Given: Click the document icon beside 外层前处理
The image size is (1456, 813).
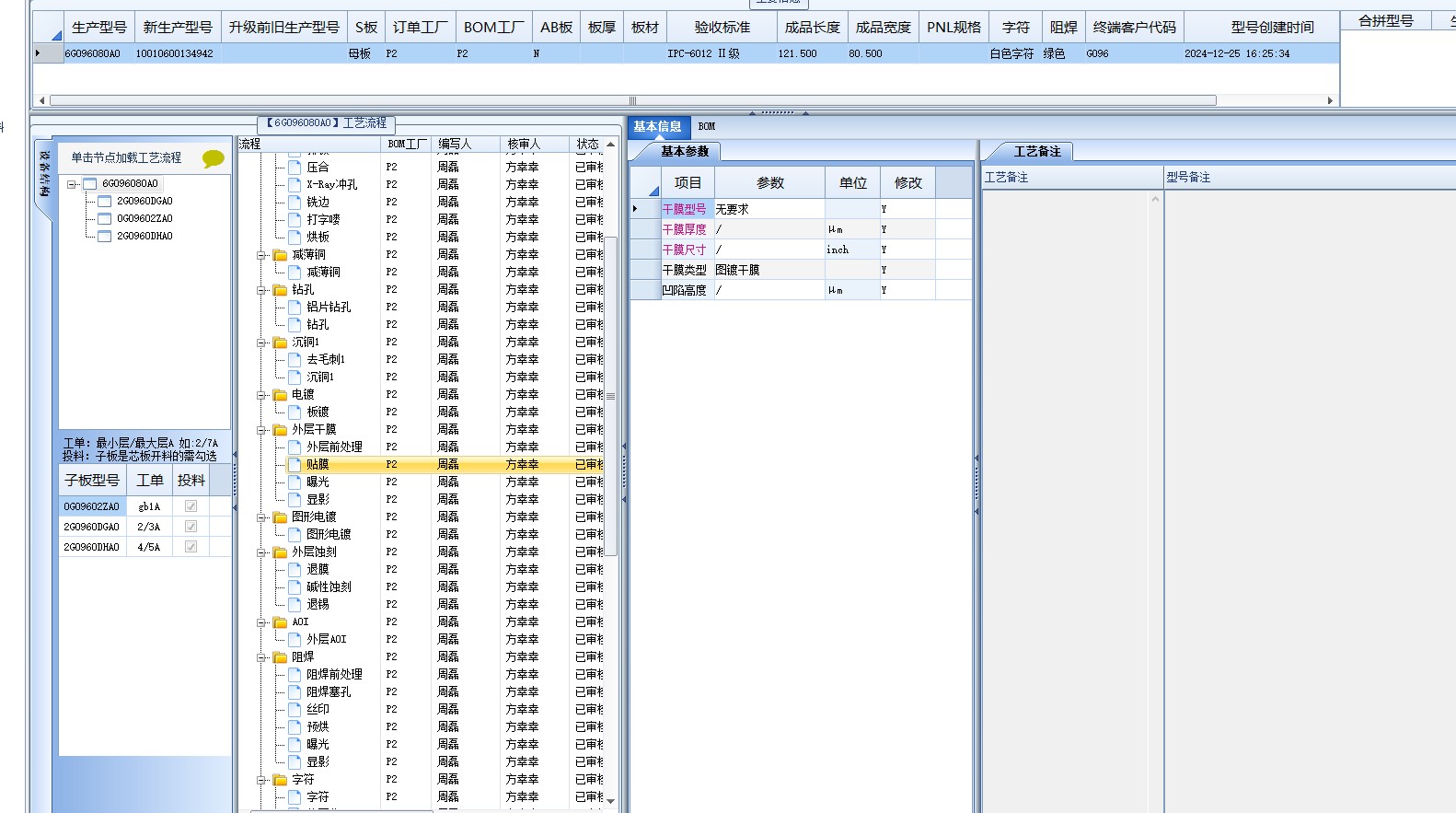Looking at the screenshot, I should coord(295,447).
